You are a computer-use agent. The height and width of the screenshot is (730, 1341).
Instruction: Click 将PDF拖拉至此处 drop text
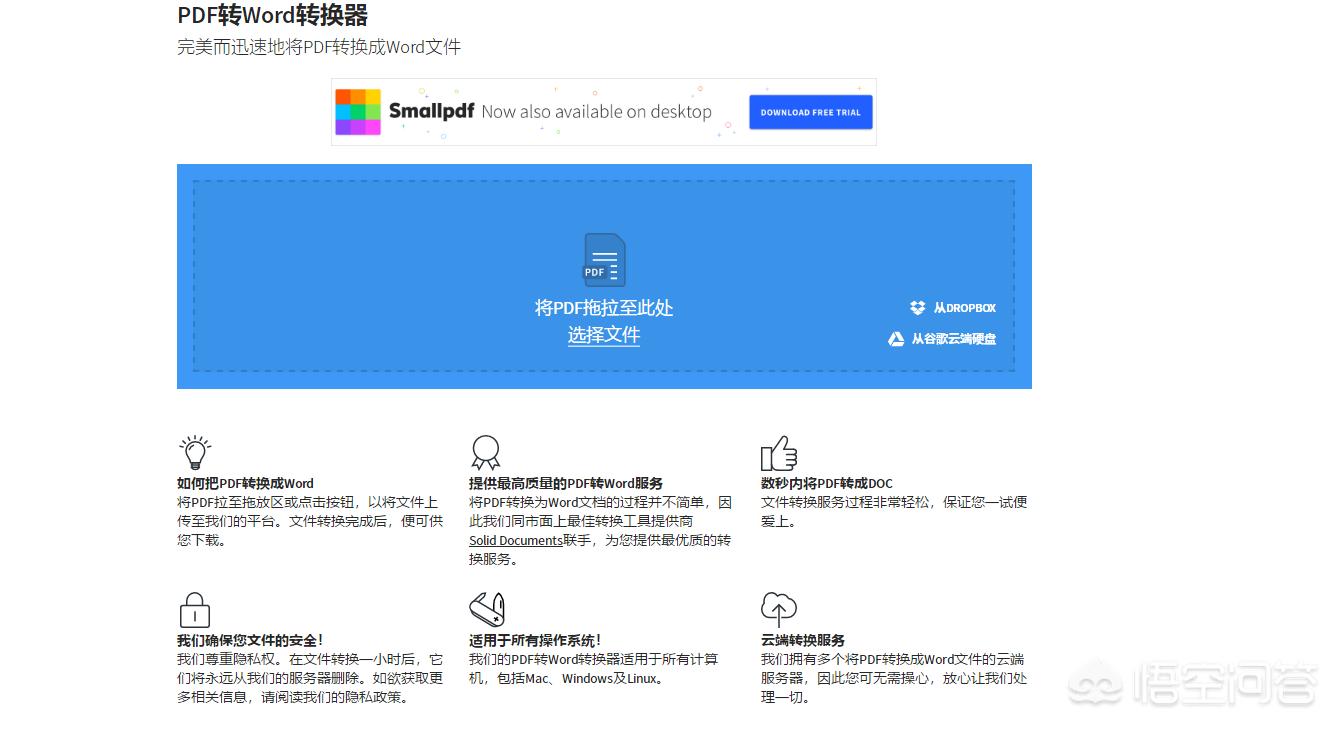pos(604,308)
